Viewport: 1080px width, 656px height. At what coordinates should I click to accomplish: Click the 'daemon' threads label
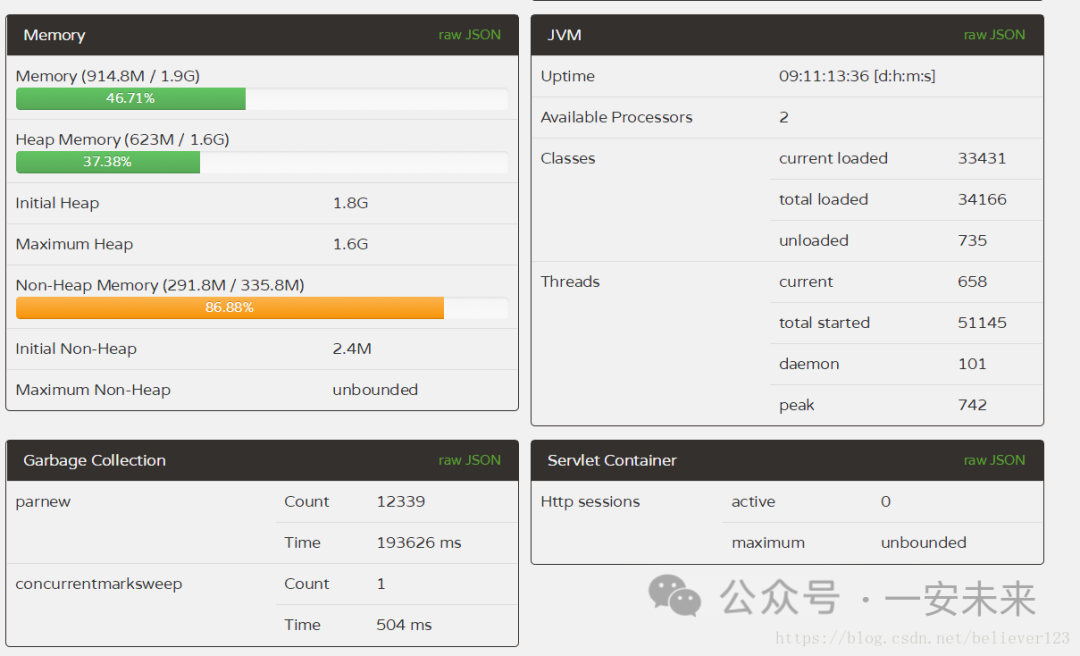(809, 364)
